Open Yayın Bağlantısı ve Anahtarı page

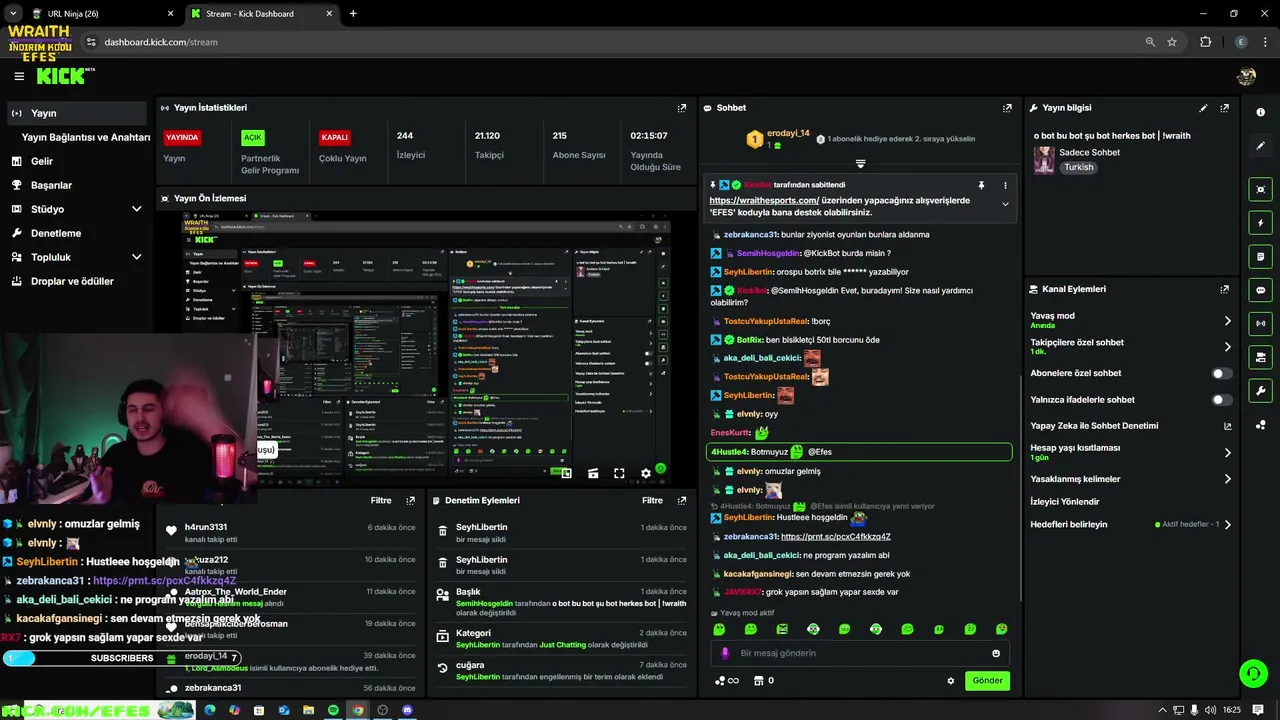pyautogui.click(x=86, y=137)
